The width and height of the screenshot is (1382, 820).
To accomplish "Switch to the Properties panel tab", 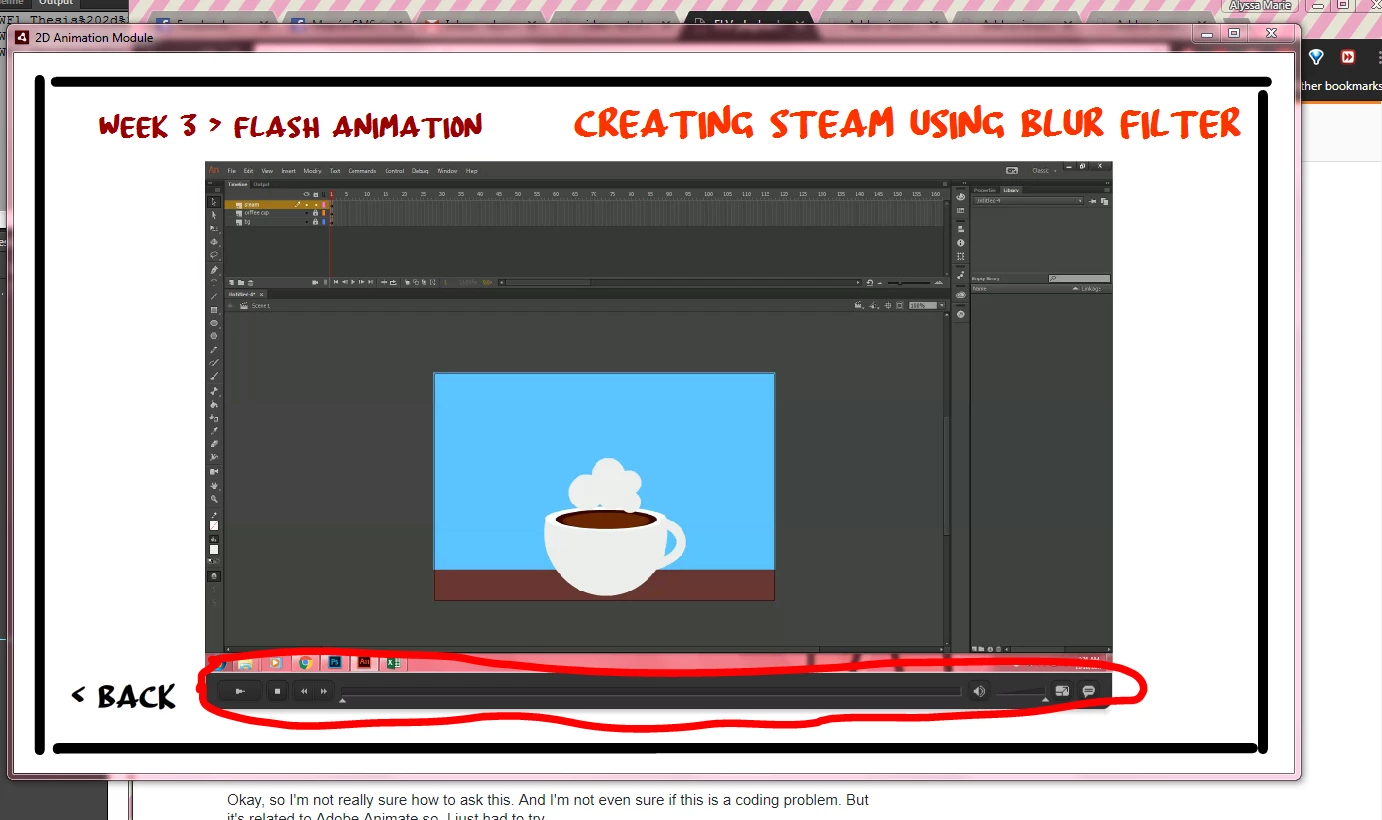I will click(x=985, y=190).
